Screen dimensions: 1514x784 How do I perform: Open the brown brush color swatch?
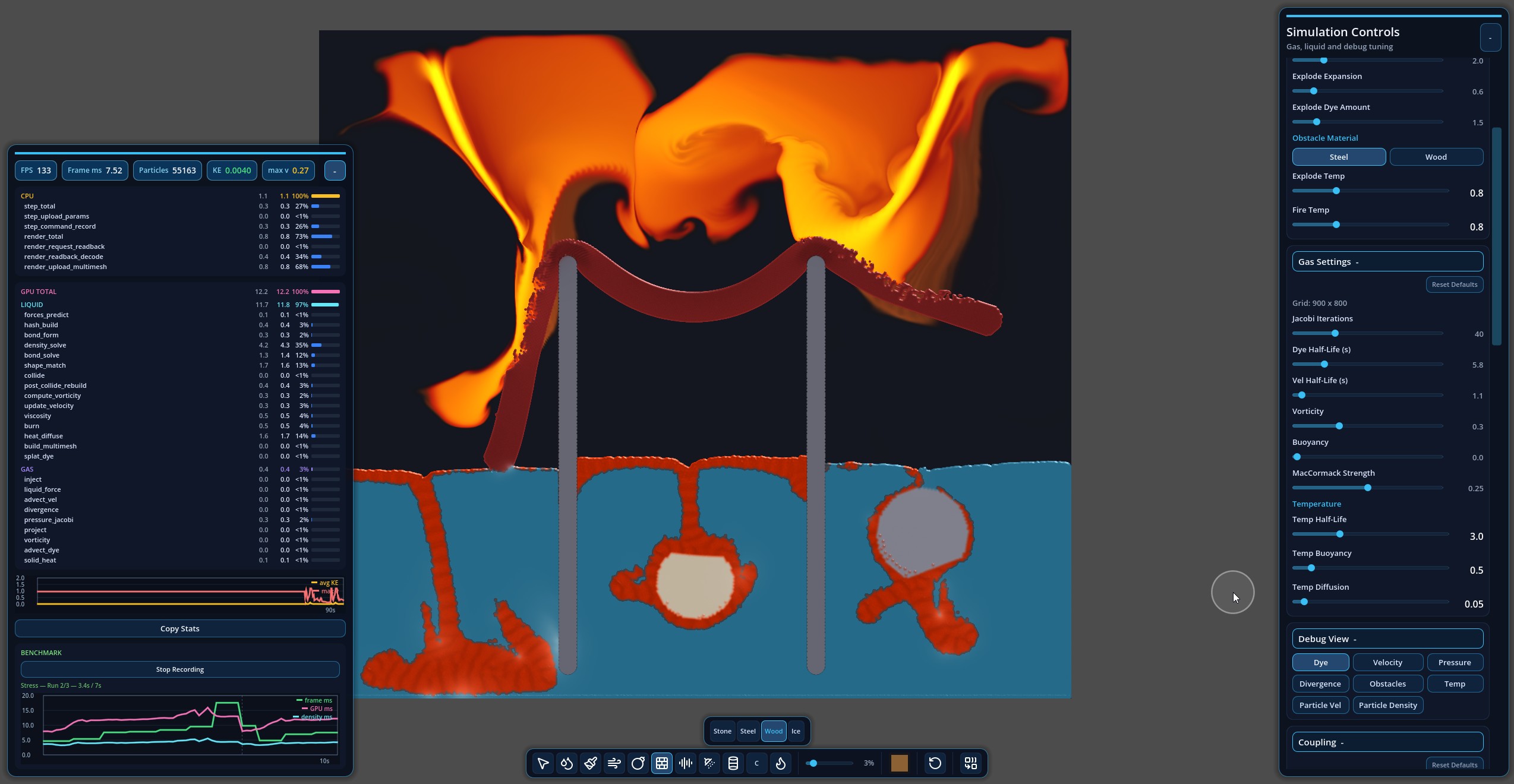899,763
